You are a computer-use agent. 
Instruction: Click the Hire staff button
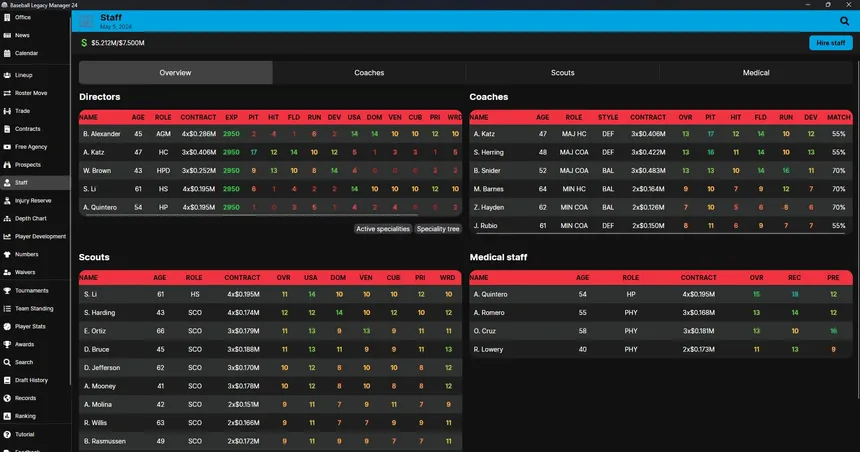[x=830, y=43]
